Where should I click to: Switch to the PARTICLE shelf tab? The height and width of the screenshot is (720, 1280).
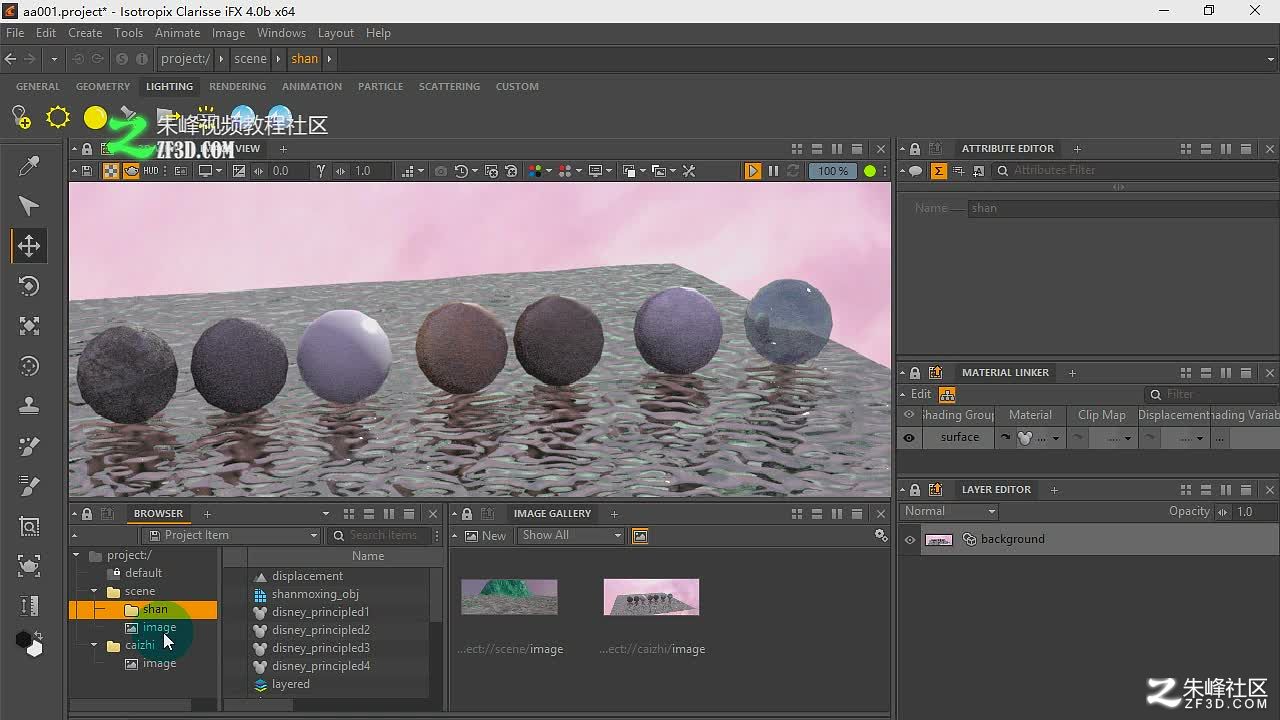(x=381, y=87)
